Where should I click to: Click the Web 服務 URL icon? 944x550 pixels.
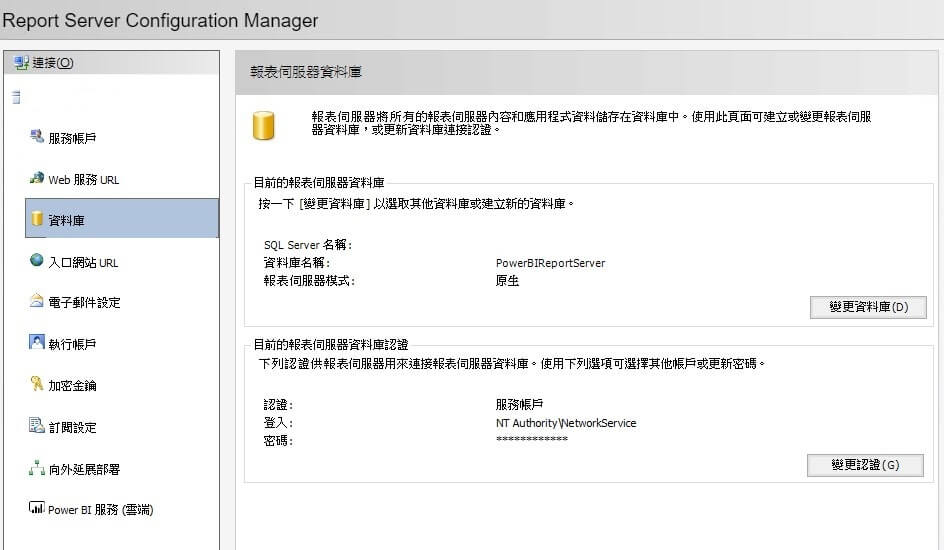37,179
